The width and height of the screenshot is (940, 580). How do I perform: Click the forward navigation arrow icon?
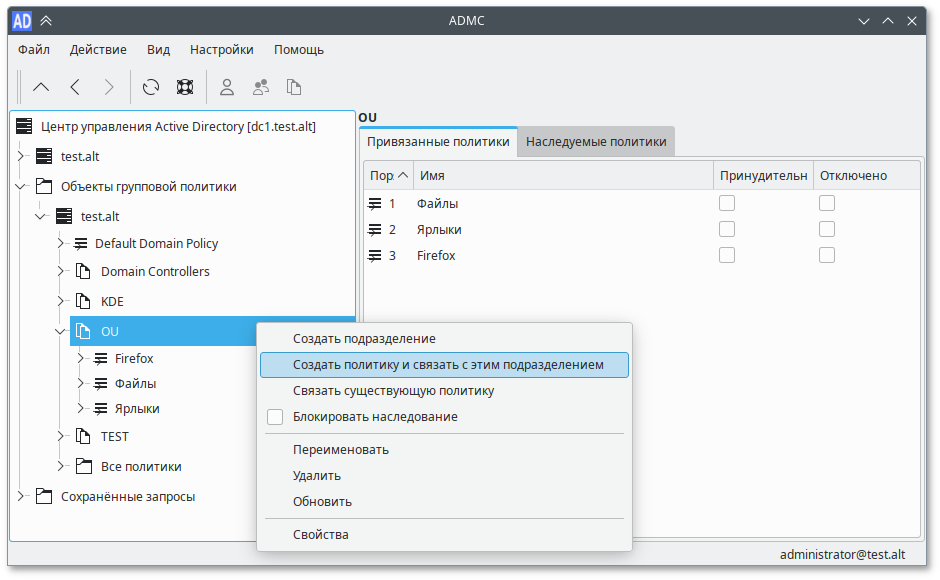108,87
